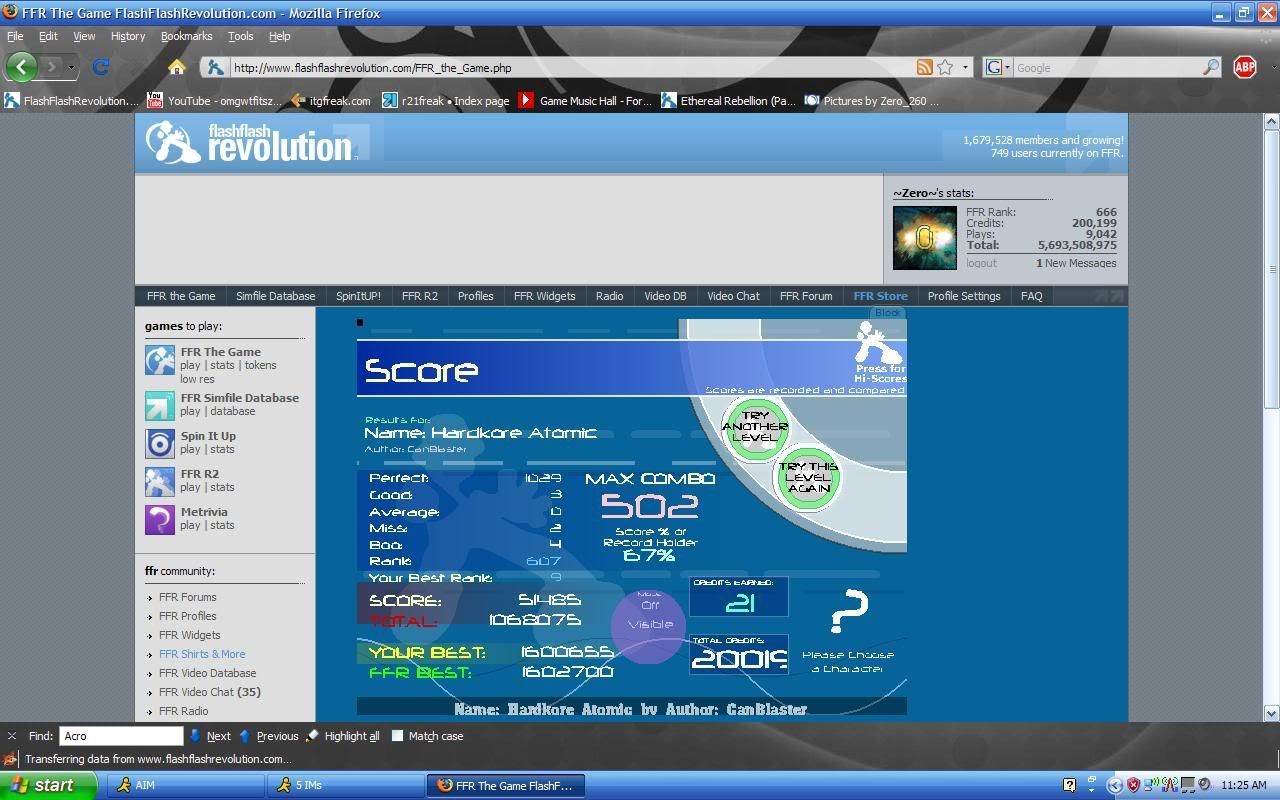Screen dimensions: 1280x800
Task: Click the Firefox reload page icon
Action: tap(100, 67)
